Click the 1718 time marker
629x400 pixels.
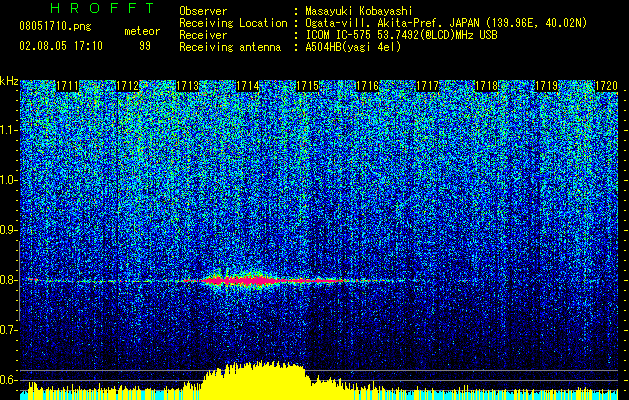[x=487, y=86]
